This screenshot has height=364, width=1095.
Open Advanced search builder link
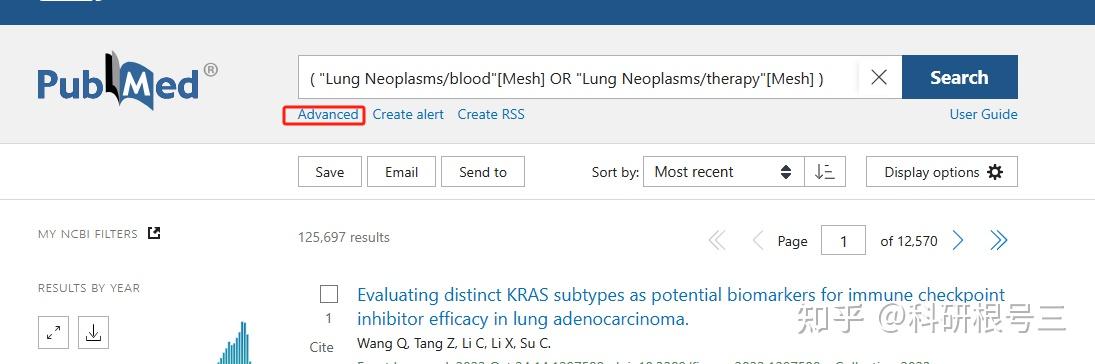328,115
